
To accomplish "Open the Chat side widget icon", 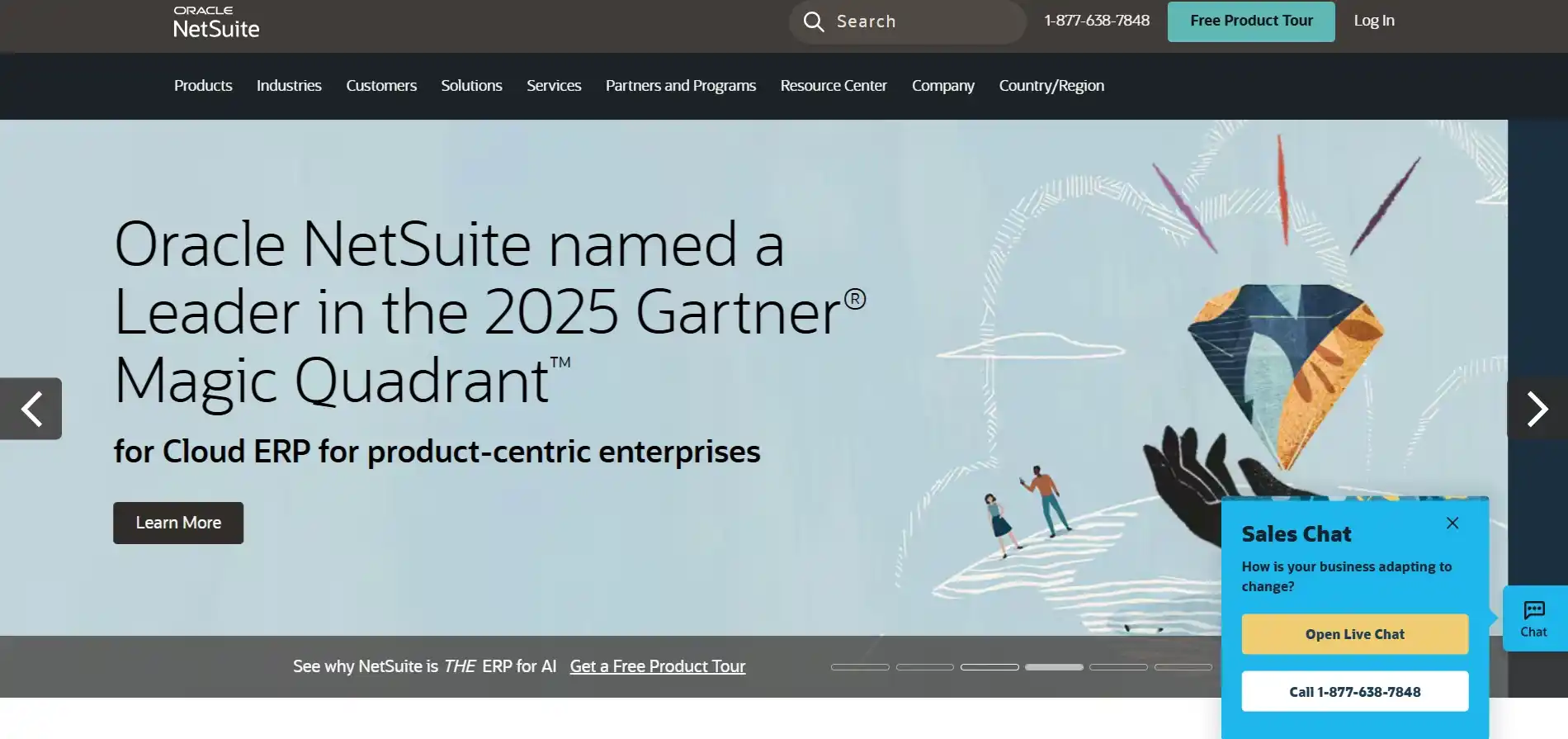I will pos(1534,618).
